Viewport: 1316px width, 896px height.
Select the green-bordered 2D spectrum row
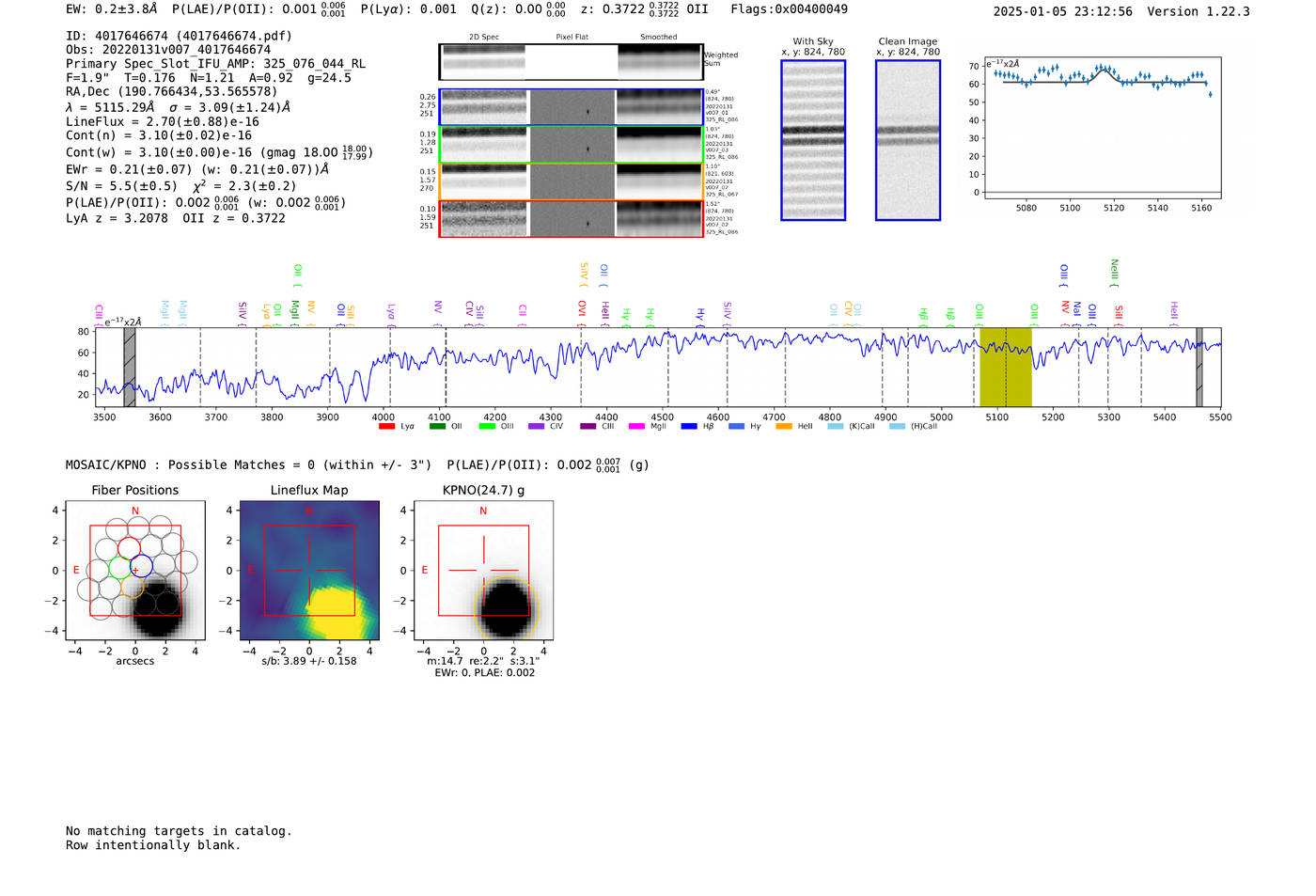pos(571,145)
